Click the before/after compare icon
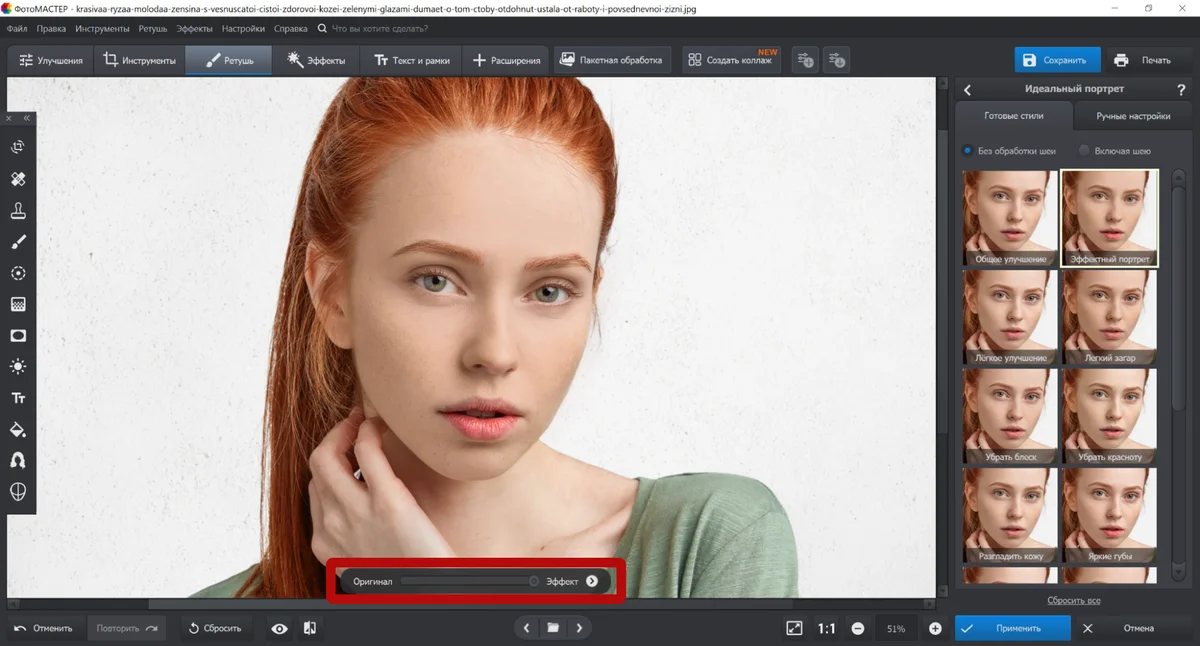The height and width of the screenshot is (646, 1200). [x=310, y=628]
